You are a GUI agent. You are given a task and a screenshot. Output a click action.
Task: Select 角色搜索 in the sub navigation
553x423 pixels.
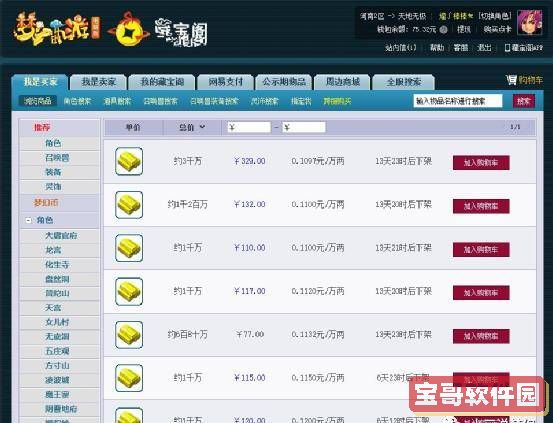coord(77,102)
